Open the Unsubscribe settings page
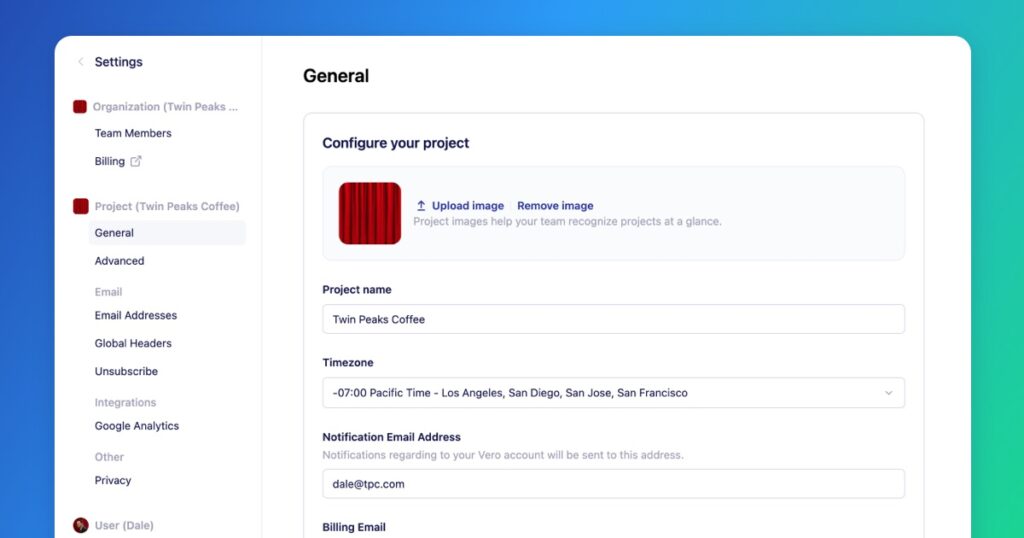This screenshot has height=538, width=1024. 126,371
